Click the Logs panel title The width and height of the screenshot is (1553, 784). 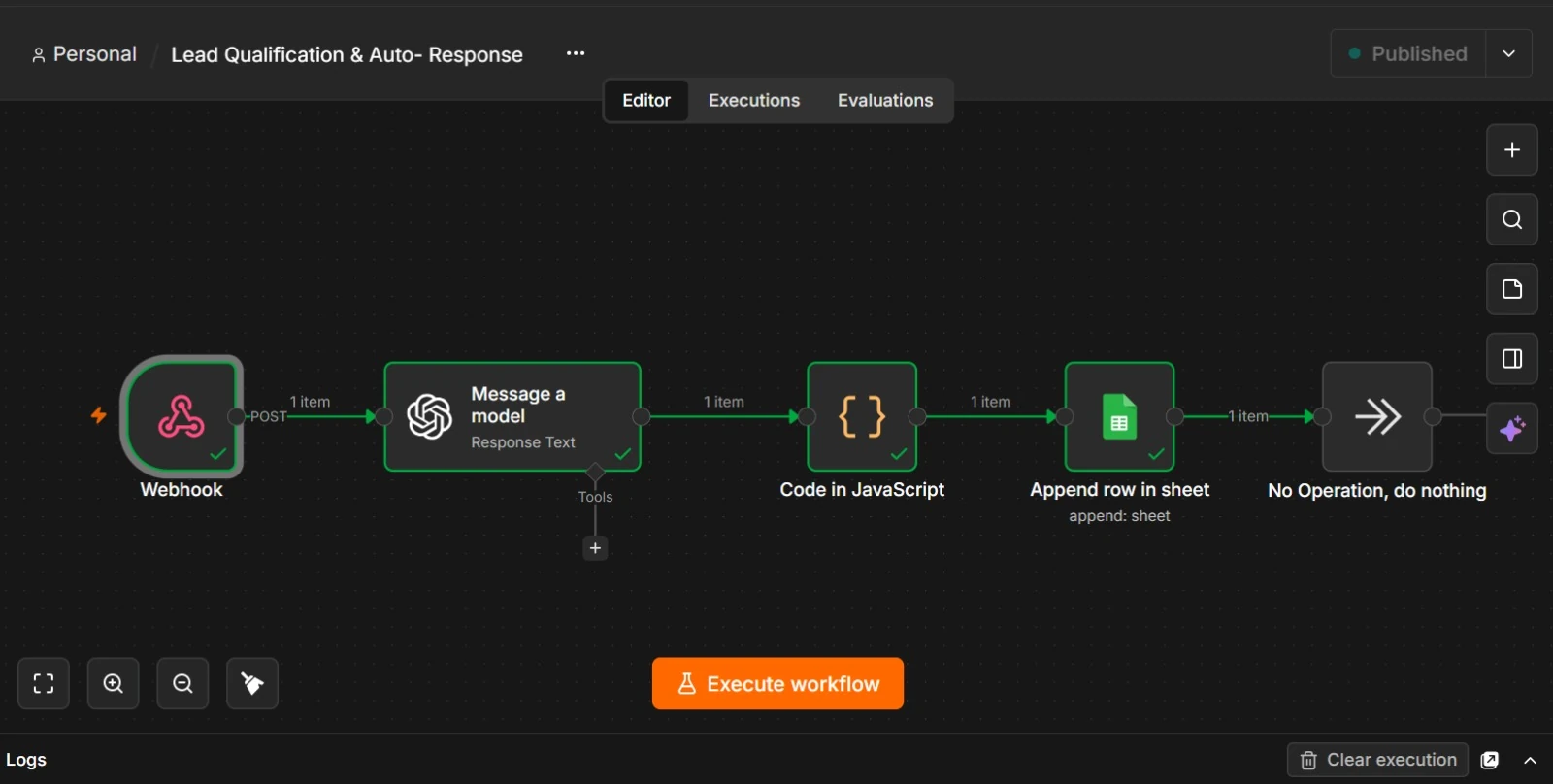26,760
